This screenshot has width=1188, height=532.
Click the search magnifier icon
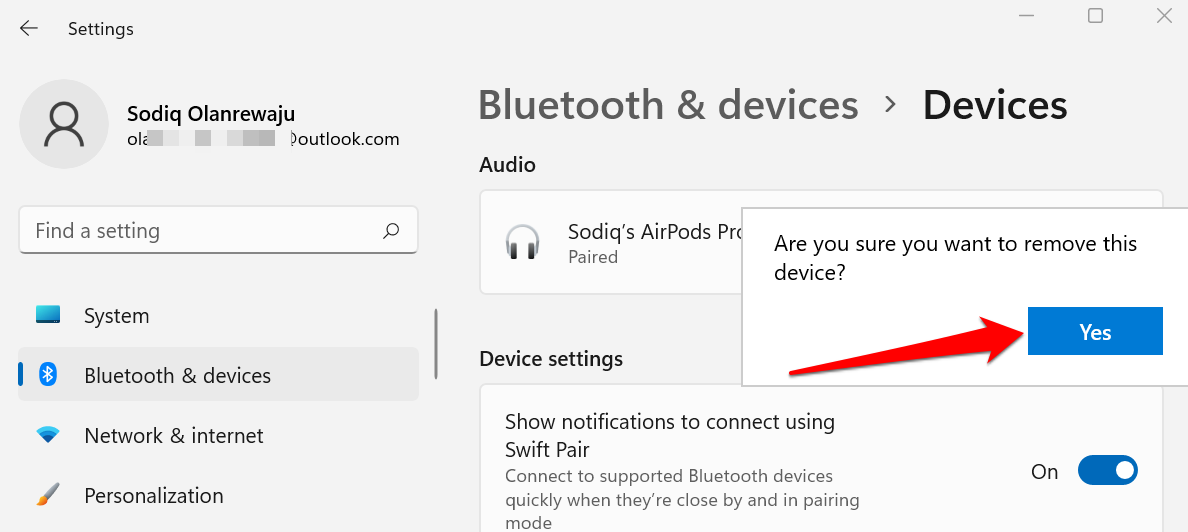[391, 230]
